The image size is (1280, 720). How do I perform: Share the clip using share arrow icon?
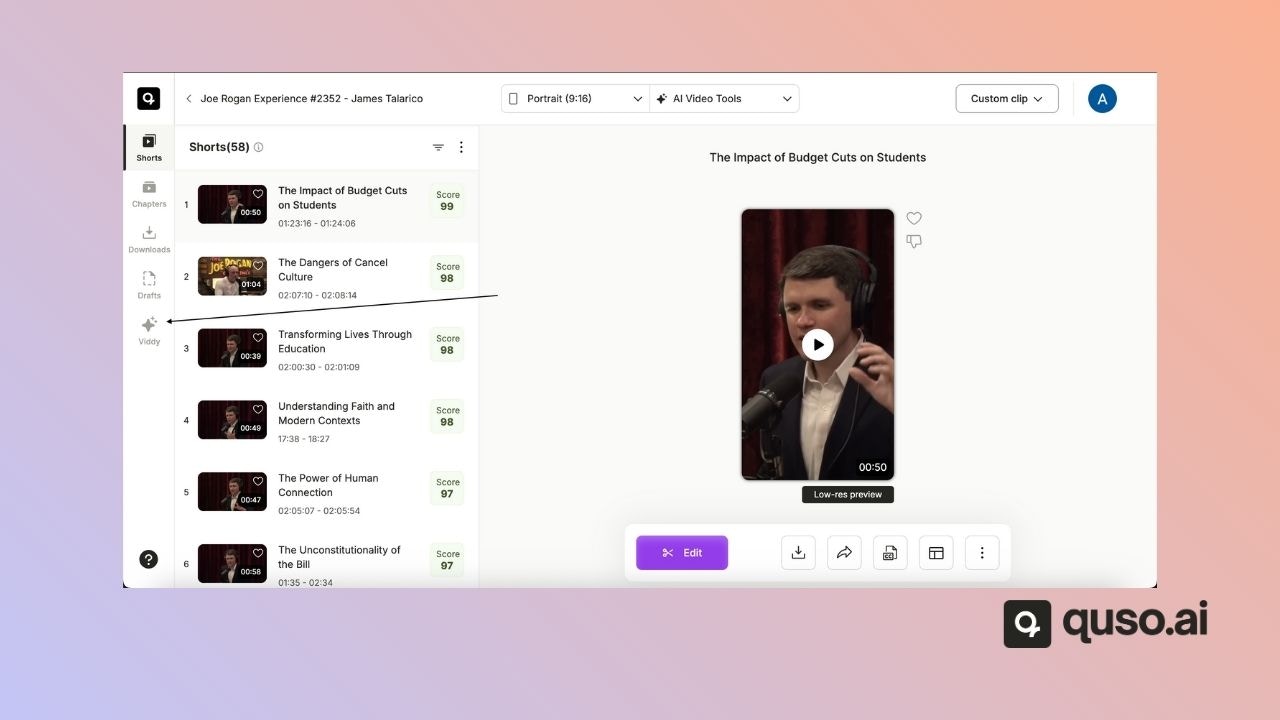(x=844, y=553)
